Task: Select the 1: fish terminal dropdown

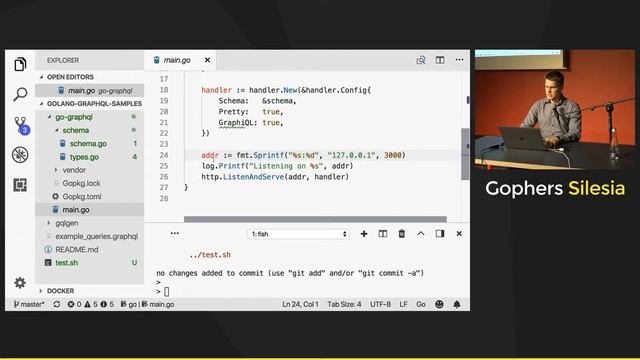Action: (x=298, y=234)
